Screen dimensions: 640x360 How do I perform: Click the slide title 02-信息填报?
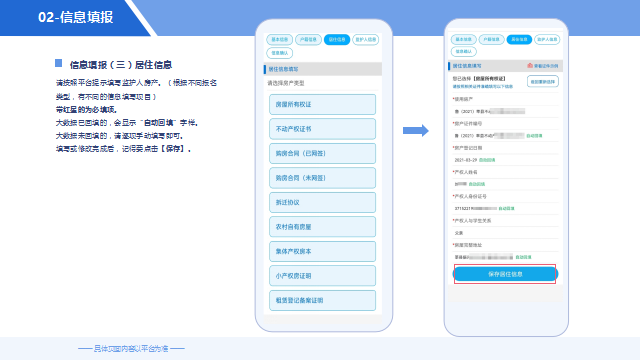point(76,17)
